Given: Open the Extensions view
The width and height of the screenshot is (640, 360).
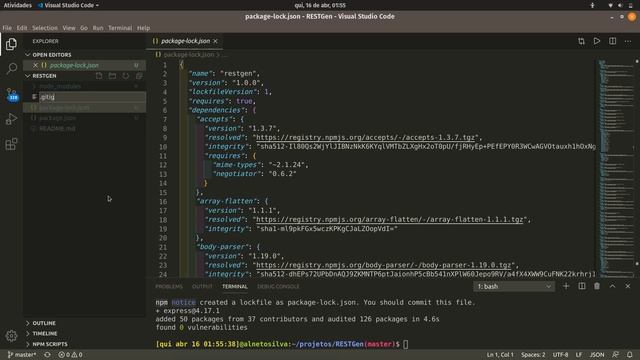Looking at the screenshot, I should [x=11, y=144].
